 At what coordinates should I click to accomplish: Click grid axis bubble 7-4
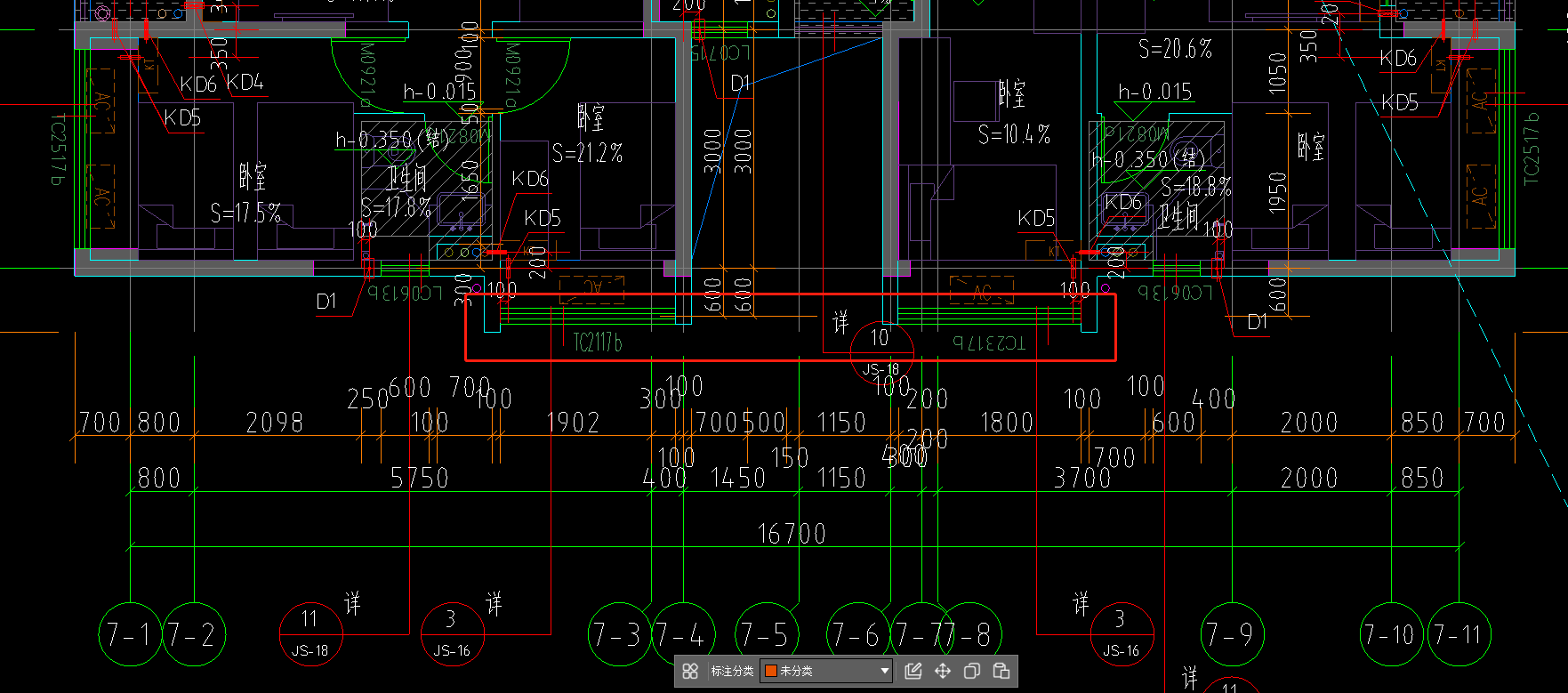pos(684,634)
